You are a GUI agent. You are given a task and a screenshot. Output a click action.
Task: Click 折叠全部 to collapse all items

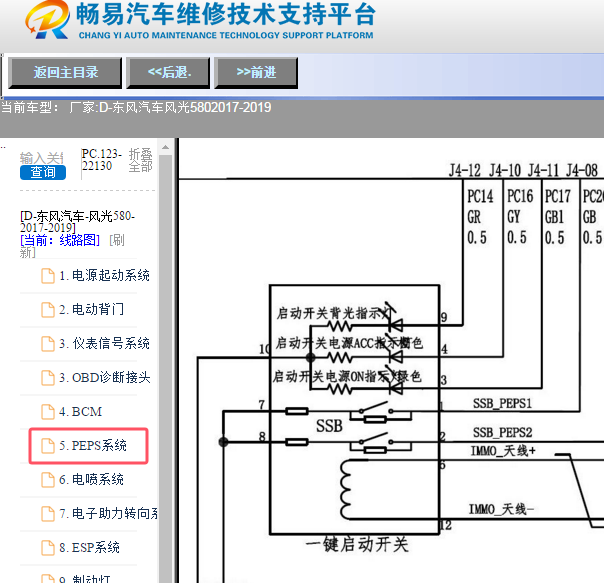coord(140,160)
